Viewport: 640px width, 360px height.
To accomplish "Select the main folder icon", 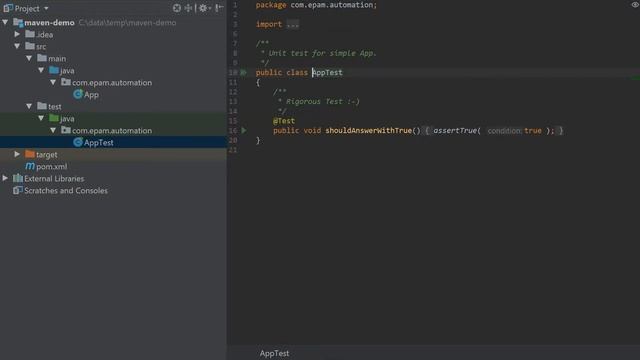I will click(42, 58).
